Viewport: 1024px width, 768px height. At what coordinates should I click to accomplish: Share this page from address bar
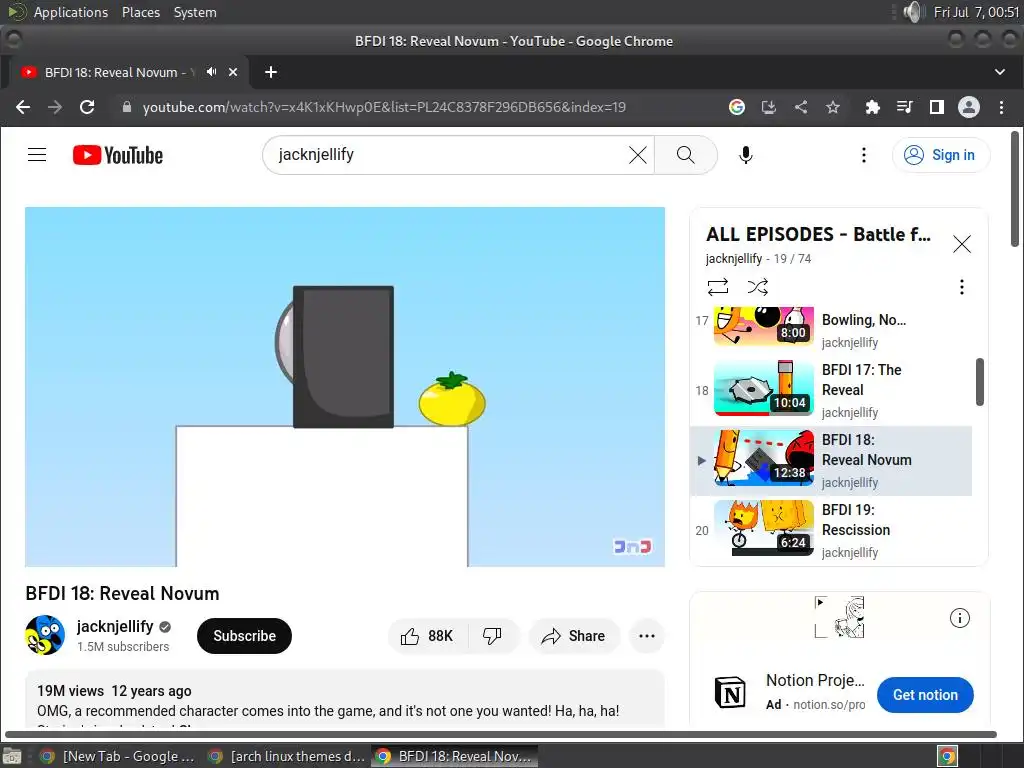[801, 107]
